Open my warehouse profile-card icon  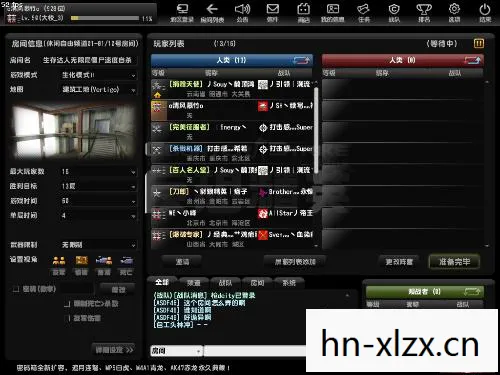click(333, 9)
